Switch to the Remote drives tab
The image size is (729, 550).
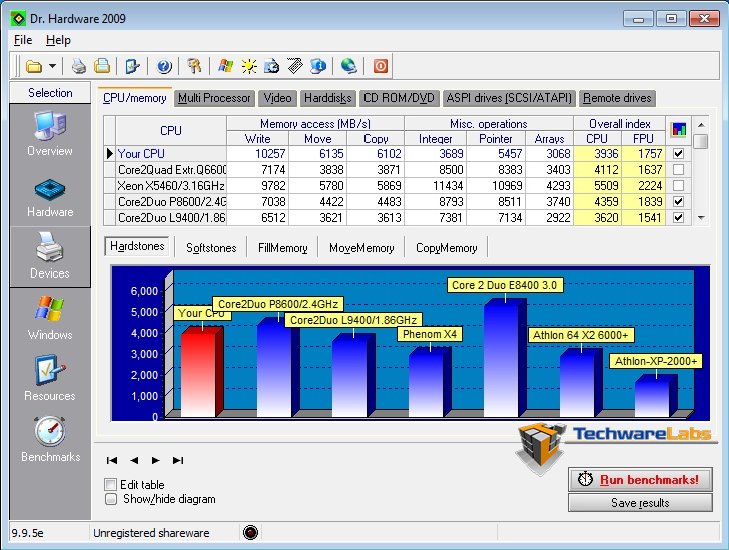pyautogui.click(x=617, y=98)
